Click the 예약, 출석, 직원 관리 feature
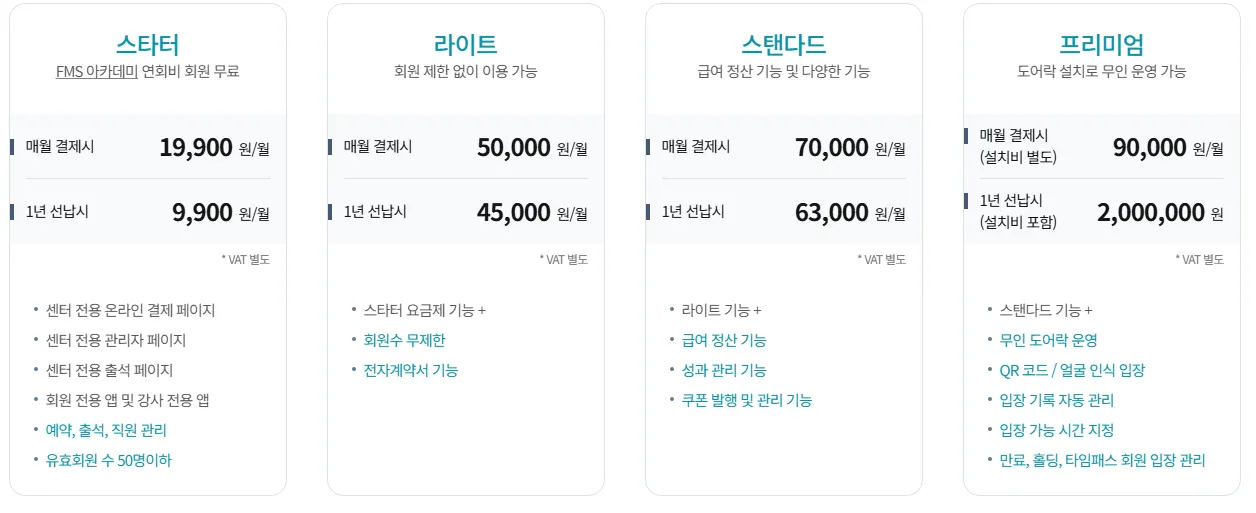Screen dimensions: 1256x513 (107, 430)
